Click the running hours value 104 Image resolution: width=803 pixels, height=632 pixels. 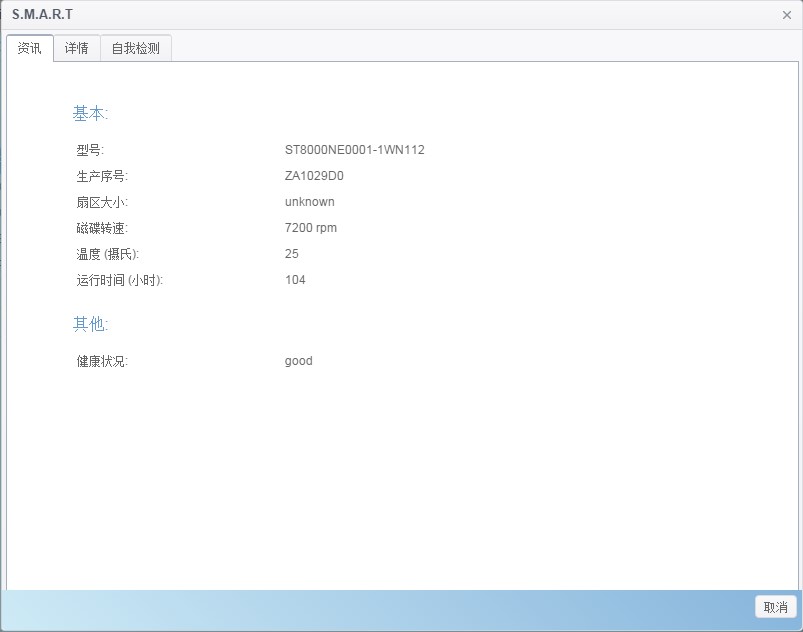tap(295, 280)
